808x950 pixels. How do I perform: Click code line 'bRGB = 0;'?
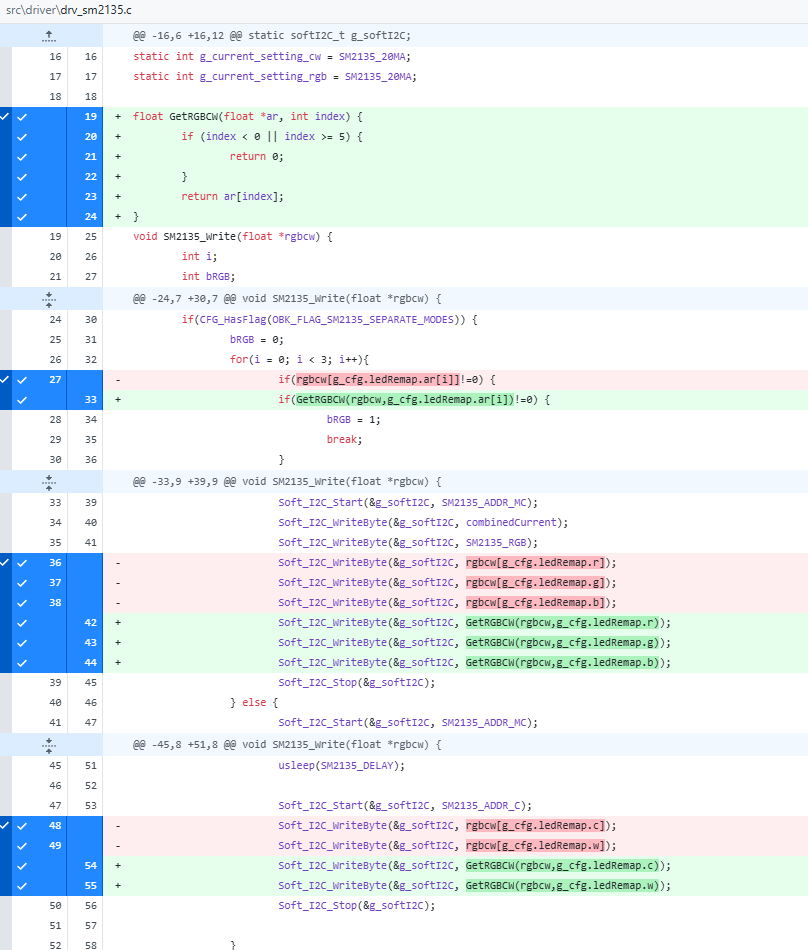point(257,339)
